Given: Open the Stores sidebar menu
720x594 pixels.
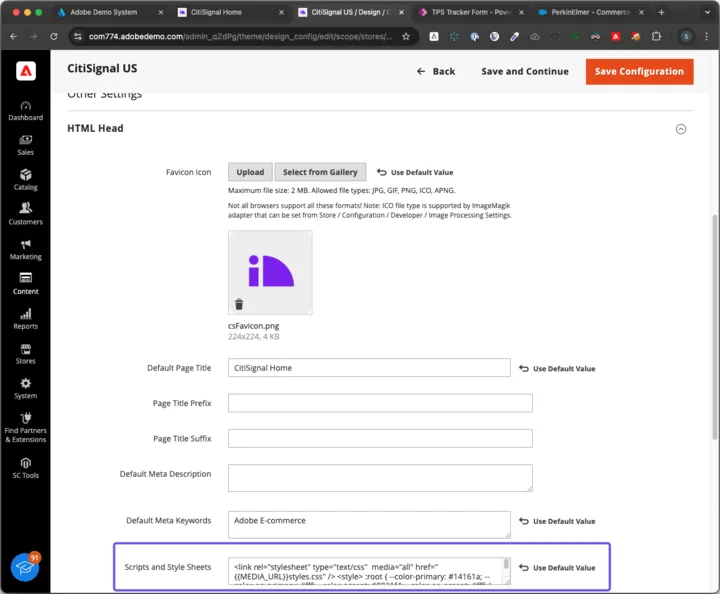Looking at the screenshot, I should click(x=26, y=354).
